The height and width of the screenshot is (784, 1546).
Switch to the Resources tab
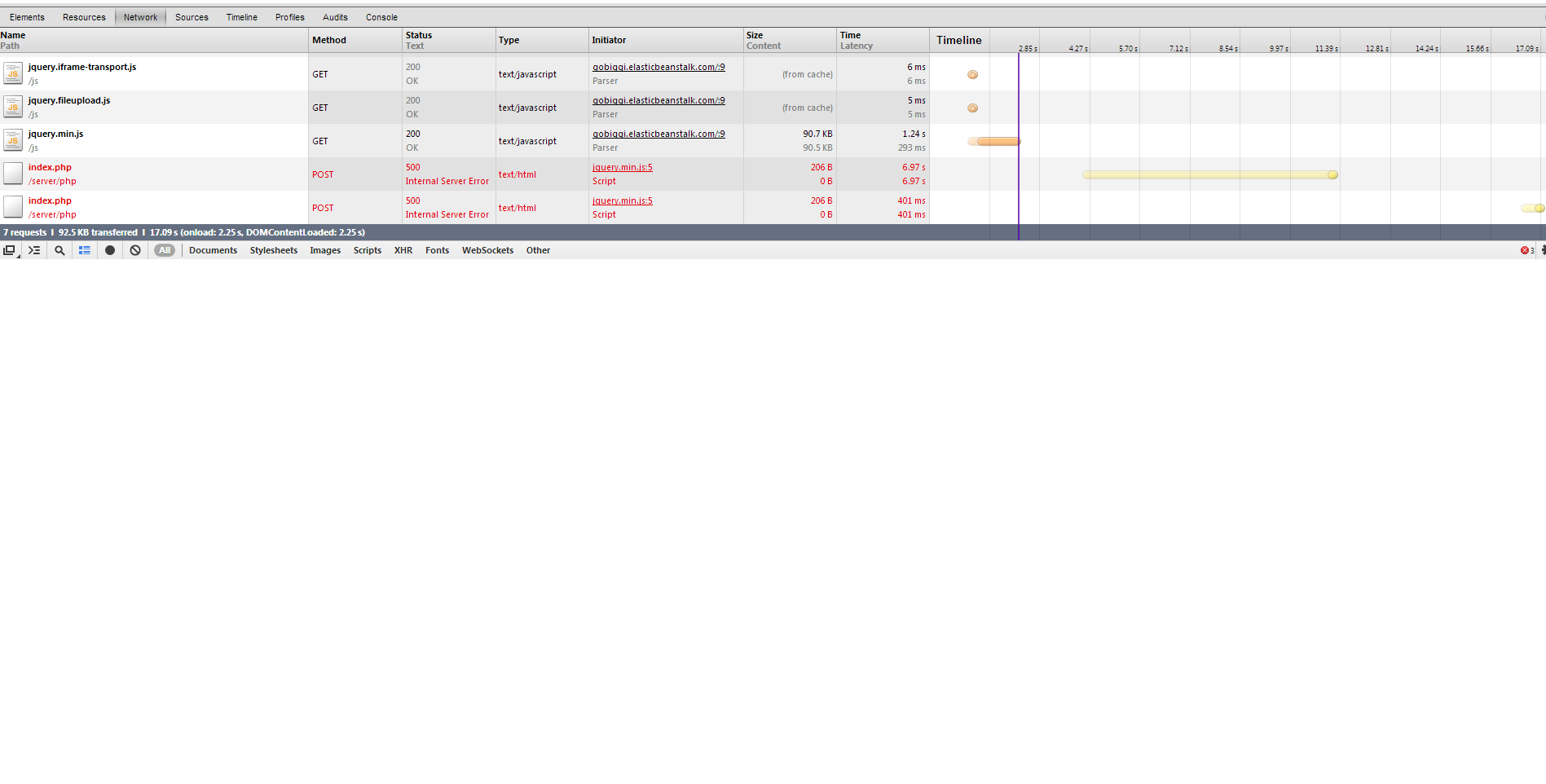click(x=84, y=17)
